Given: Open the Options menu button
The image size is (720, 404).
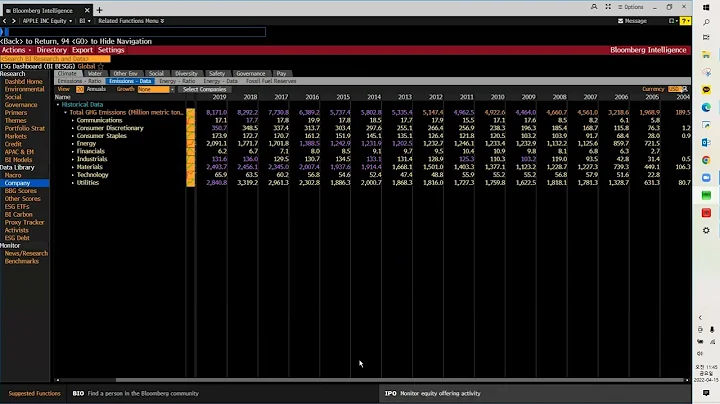Looking at the screenshot, I should tap(630, 7).
